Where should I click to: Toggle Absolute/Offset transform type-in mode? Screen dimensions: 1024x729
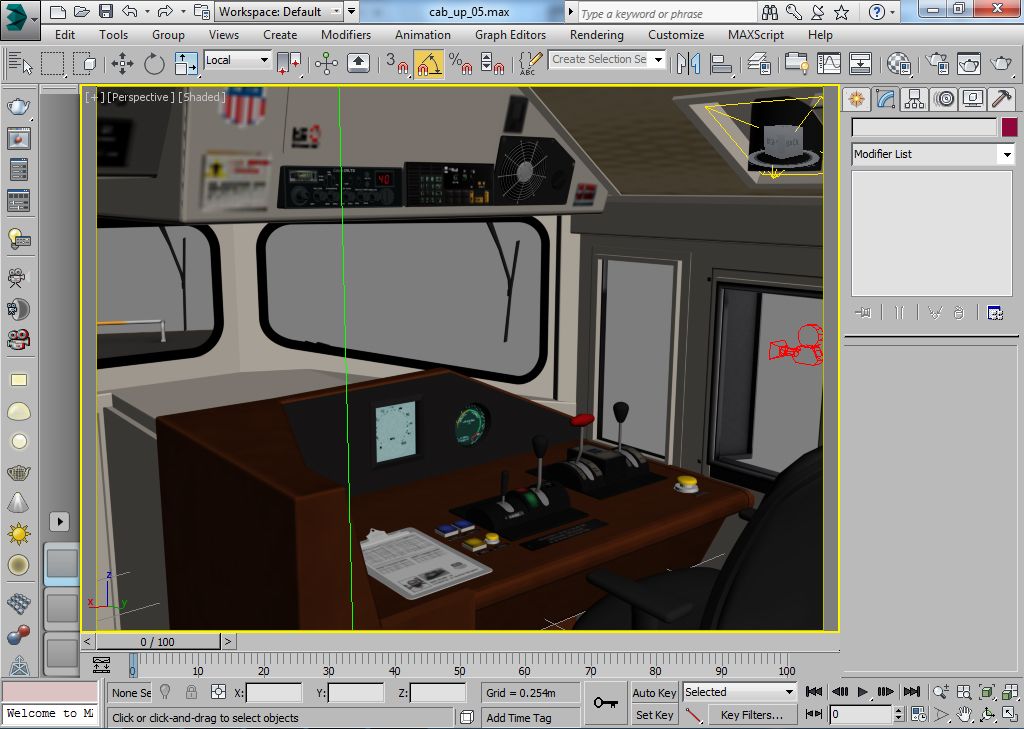(219, 692)
